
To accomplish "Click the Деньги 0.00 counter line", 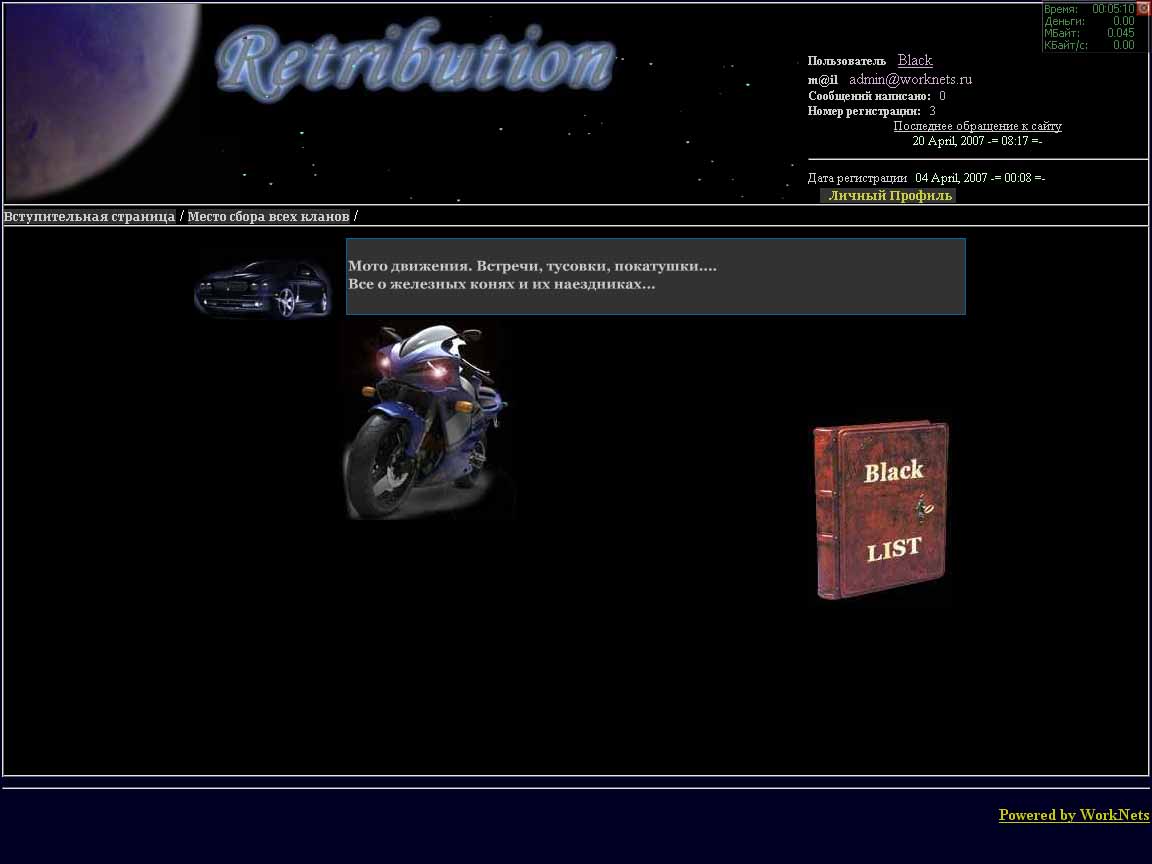I will point(1089,21).
